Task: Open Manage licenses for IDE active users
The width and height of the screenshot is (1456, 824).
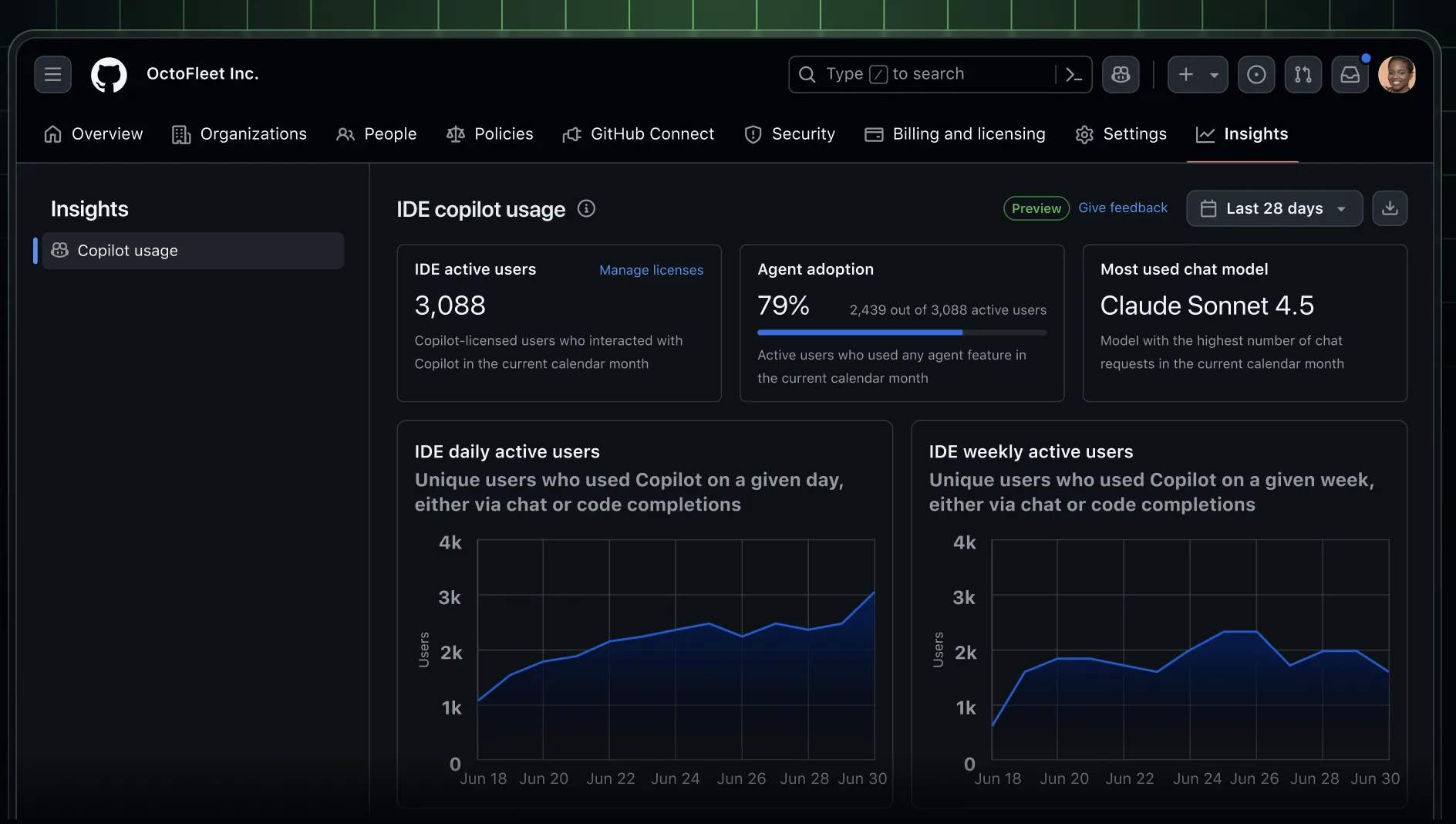Action: [x=651, y=270]
